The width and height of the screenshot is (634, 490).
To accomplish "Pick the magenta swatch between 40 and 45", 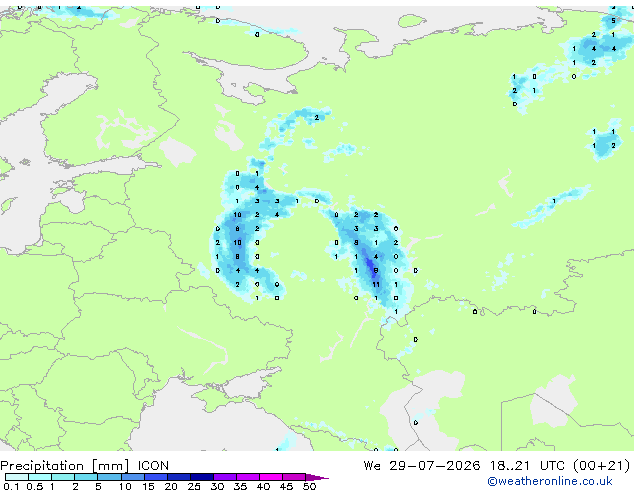I will (271, 477).
